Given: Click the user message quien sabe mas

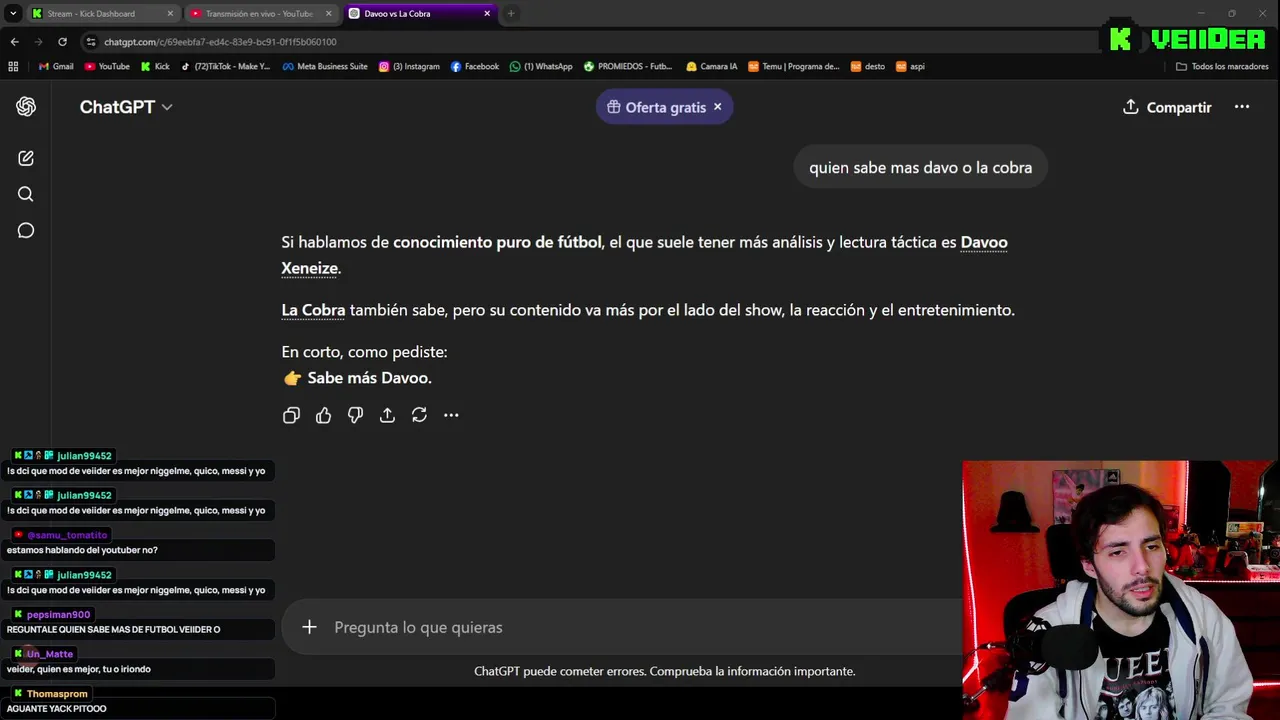Looking at the screenshot, I should pyautogui.click(x=920, y=167).
